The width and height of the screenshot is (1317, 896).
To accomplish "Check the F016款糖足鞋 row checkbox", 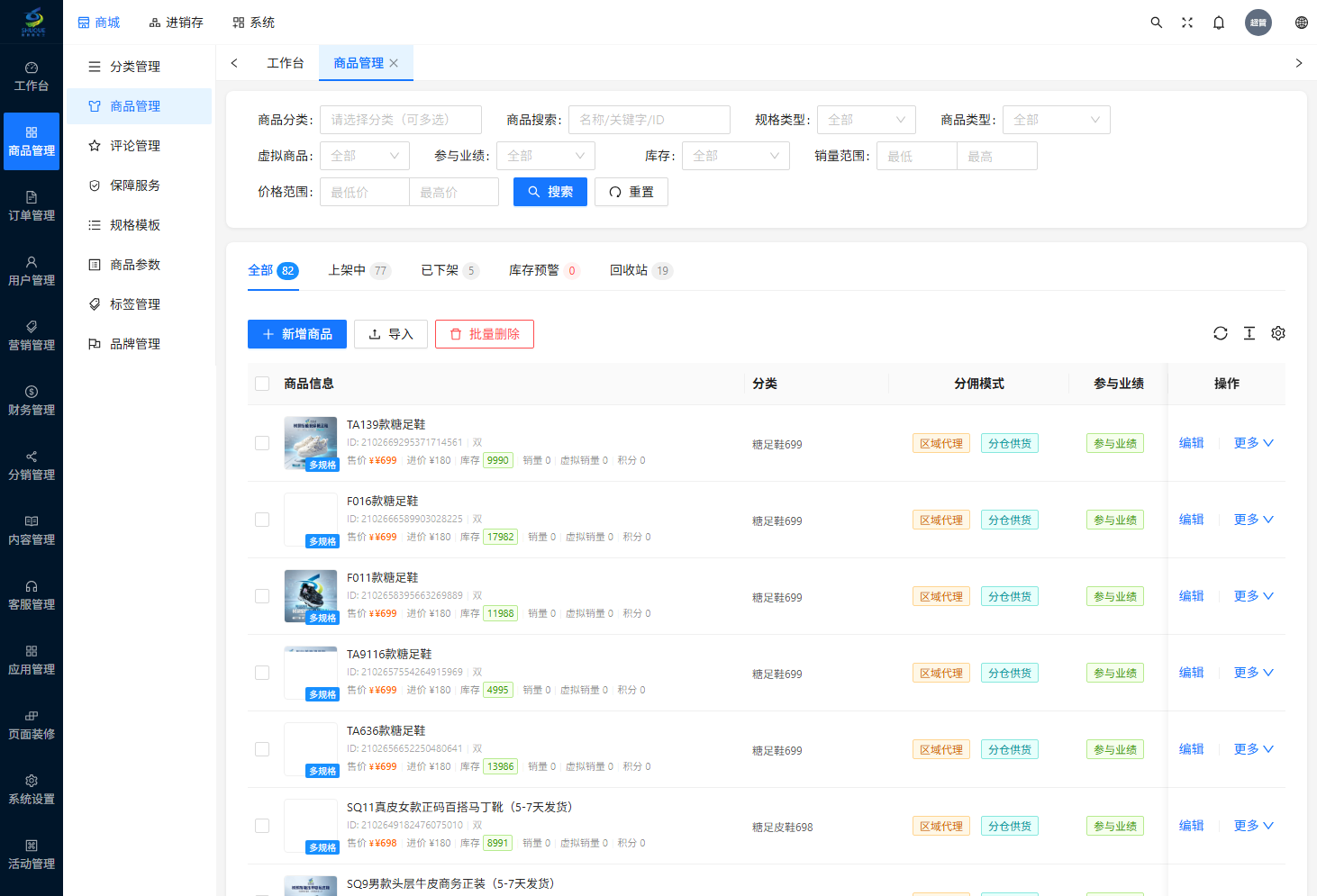I will tap(262, 520).
